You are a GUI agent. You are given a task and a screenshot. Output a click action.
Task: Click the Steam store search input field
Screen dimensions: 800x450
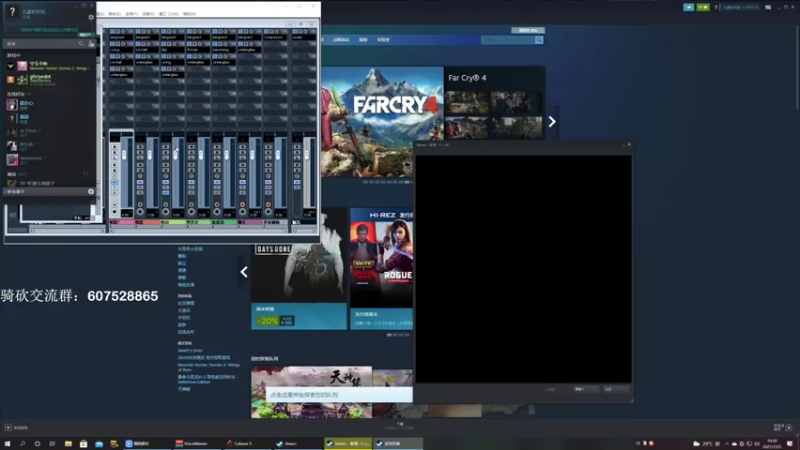click(x=508, y=40)
